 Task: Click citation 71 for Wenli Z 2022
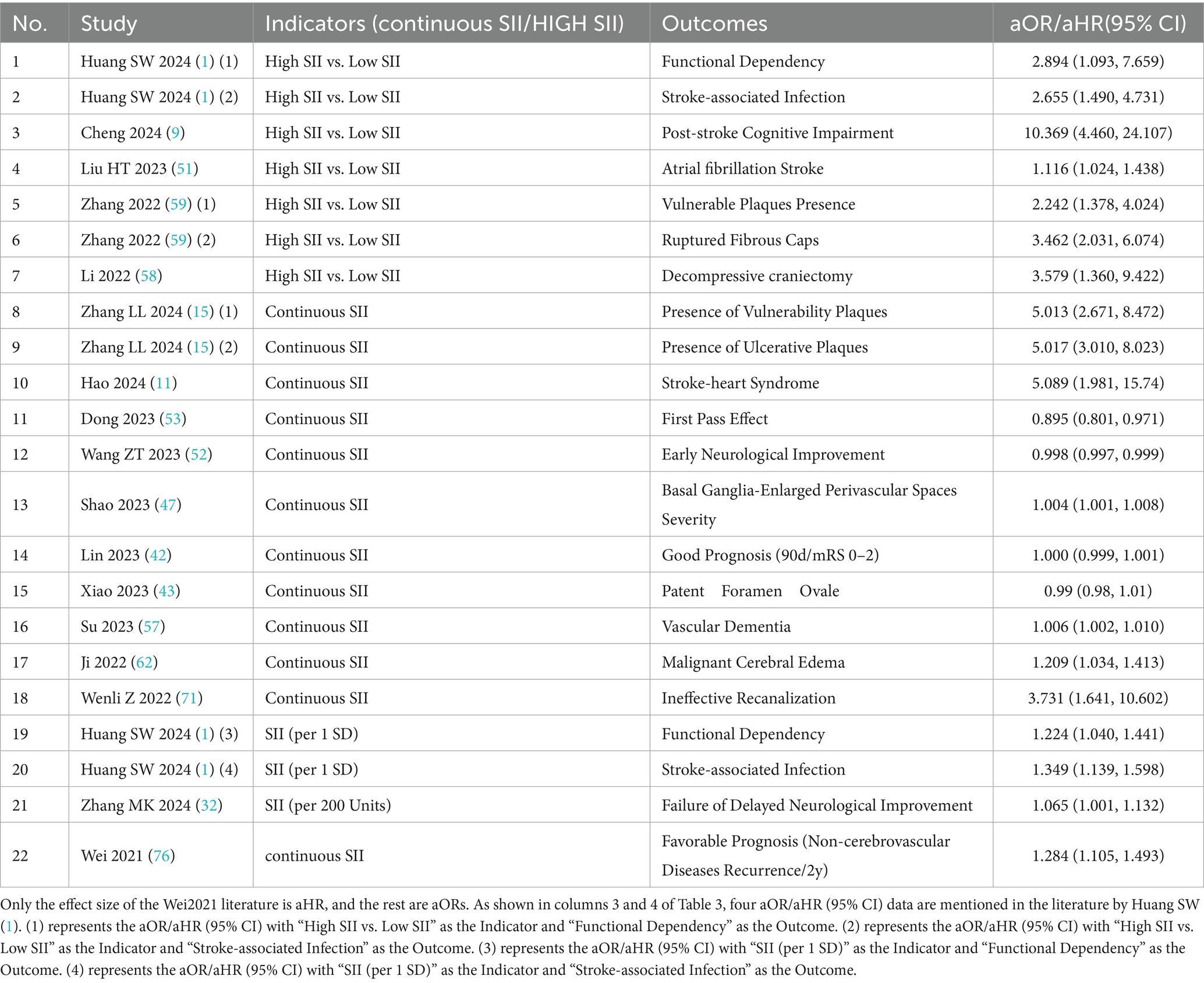tap(189, 698)
